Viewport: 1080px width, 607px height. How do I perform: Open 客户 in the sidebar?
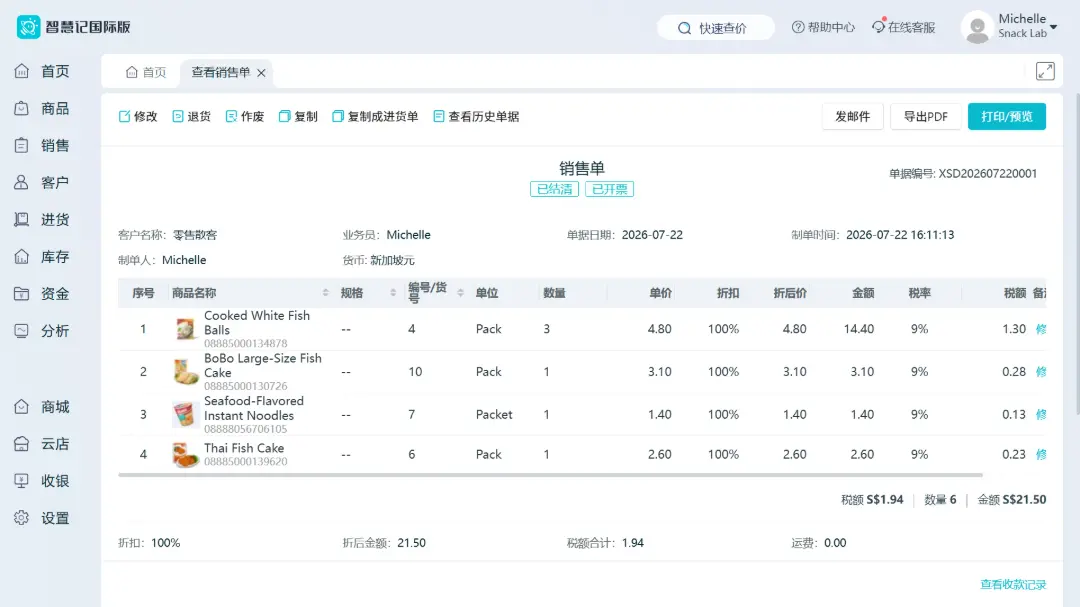[x=41, y=183]
